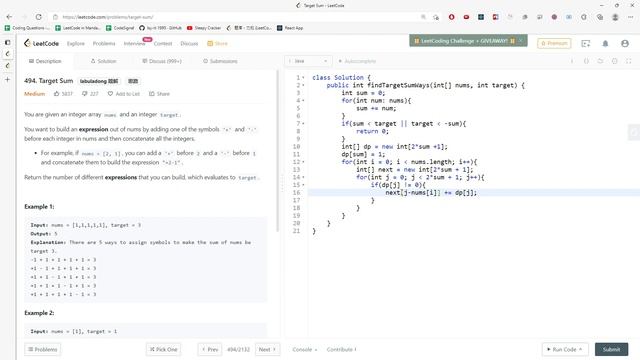Switch to the Description tab
Image resolution: width=640 pixels, height=360 pixels.
pyautogui.click(x=45, y=61)
